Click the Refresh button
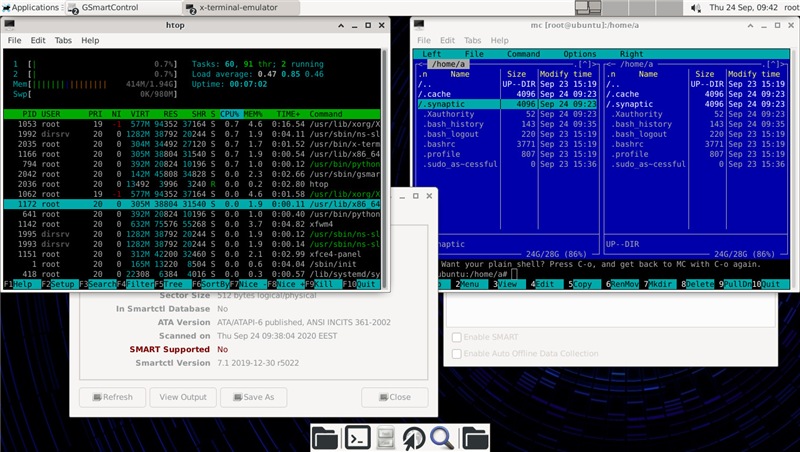This screenshot has width=800, height=452. [x=111, y=397]
